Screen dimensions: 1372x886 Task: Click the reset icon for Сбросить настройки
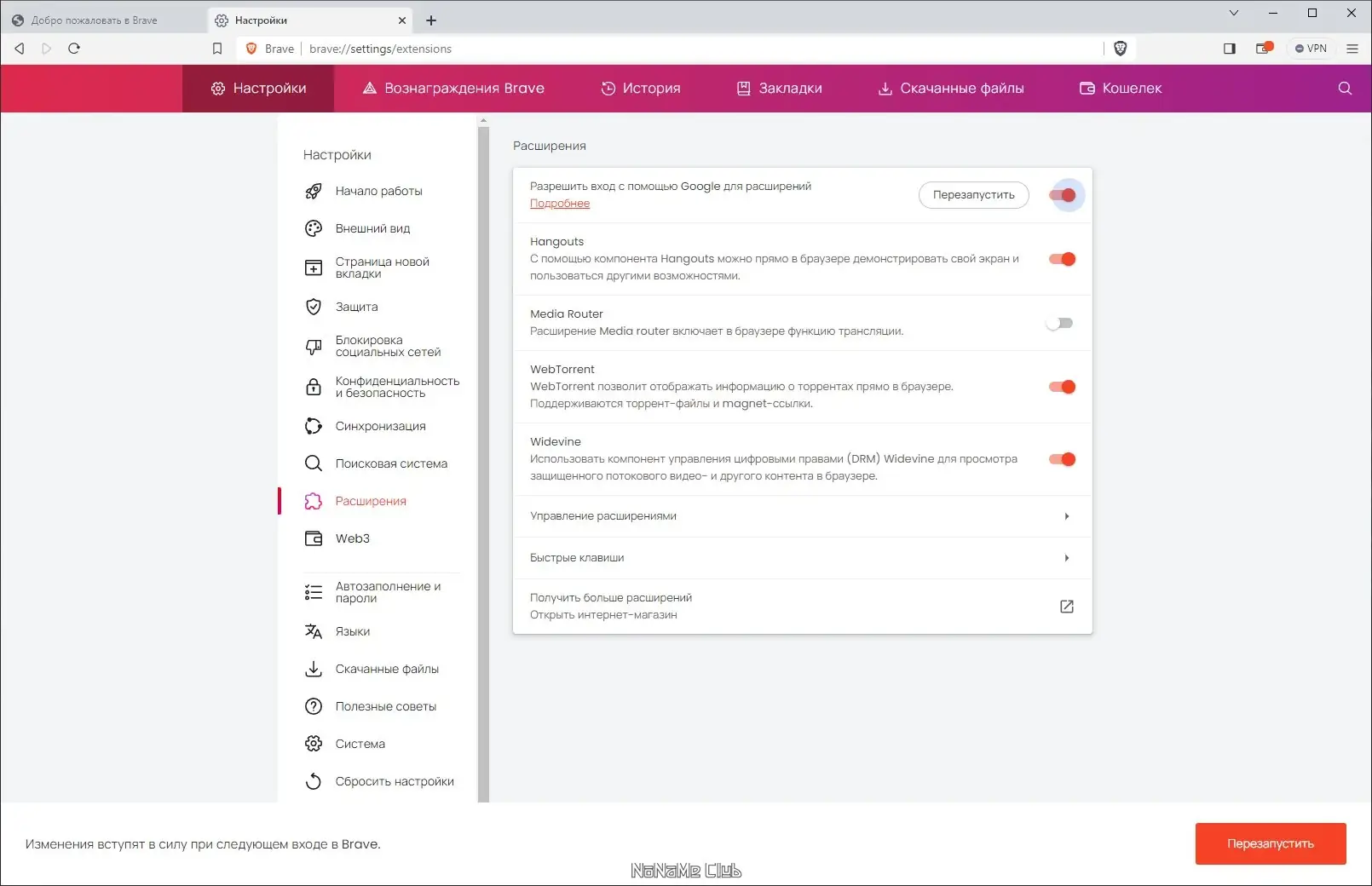pyautogui.click(x=314, y=781)
